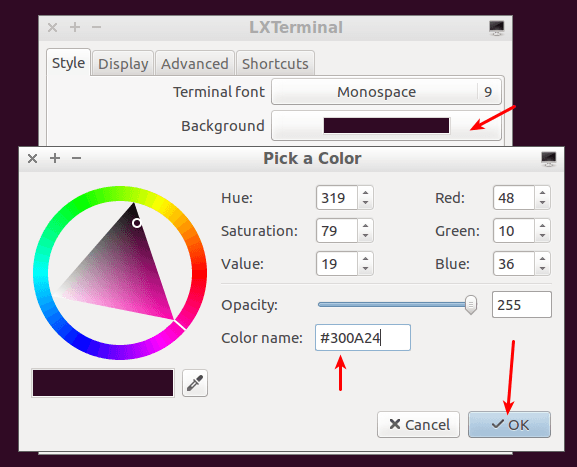Click the monitor icon in the Pick a Color title bar

(549, 159)
